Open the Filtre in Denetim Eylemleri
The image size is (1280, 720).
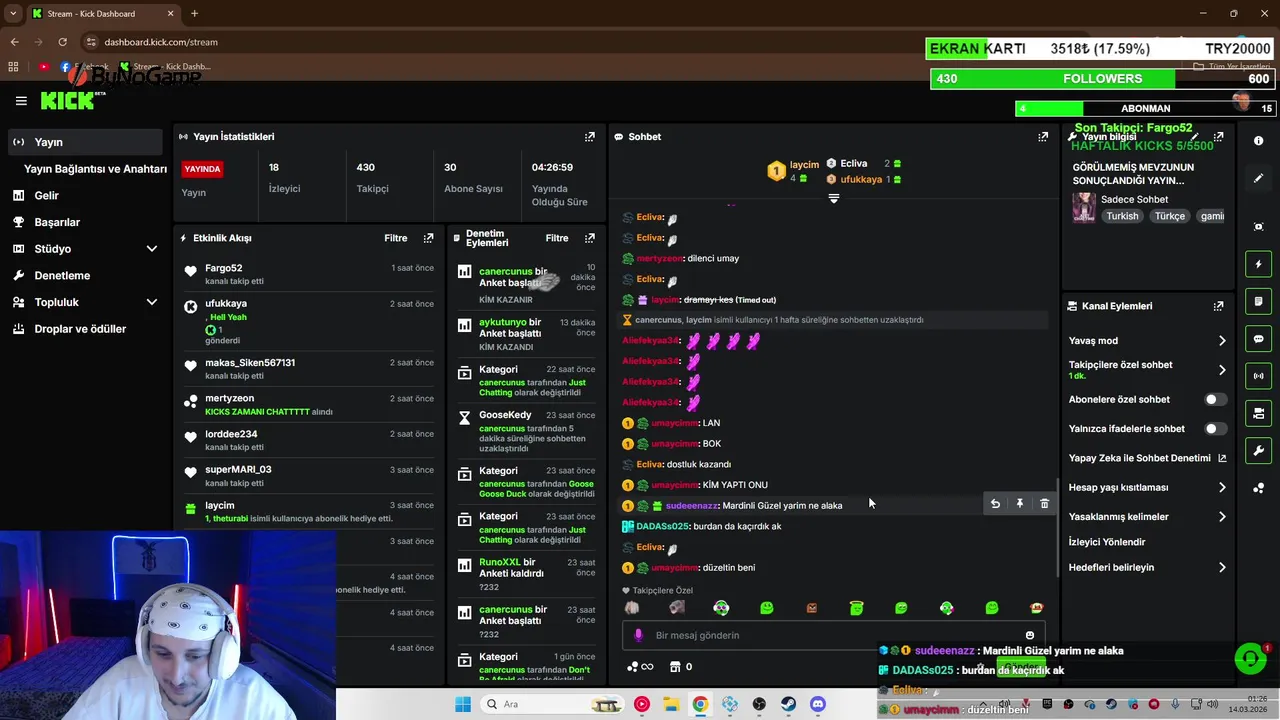click(x=557, y=238)
